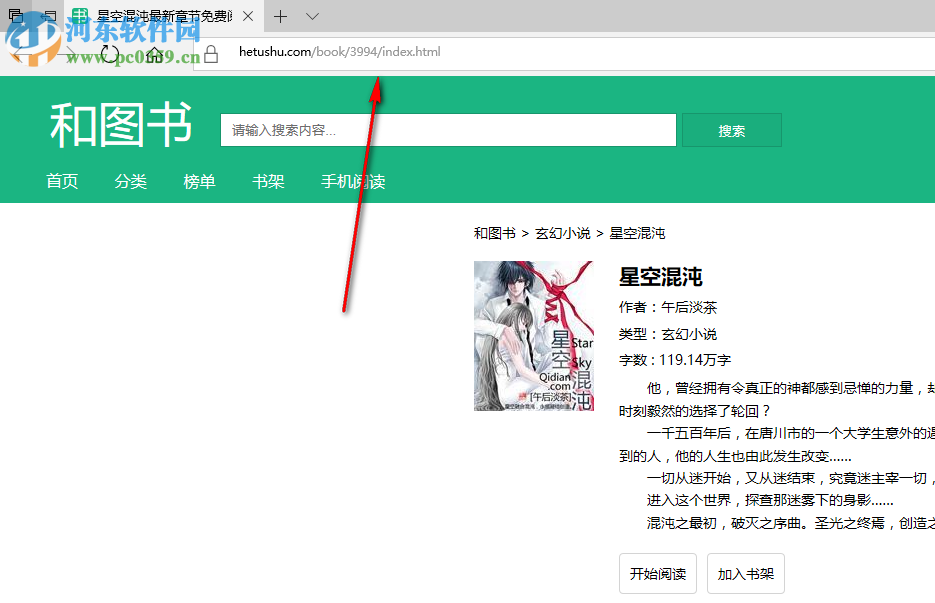This screenshot has height=603, width=935.
Task: Click the 开始阅读 reading button
Action: 657,573
